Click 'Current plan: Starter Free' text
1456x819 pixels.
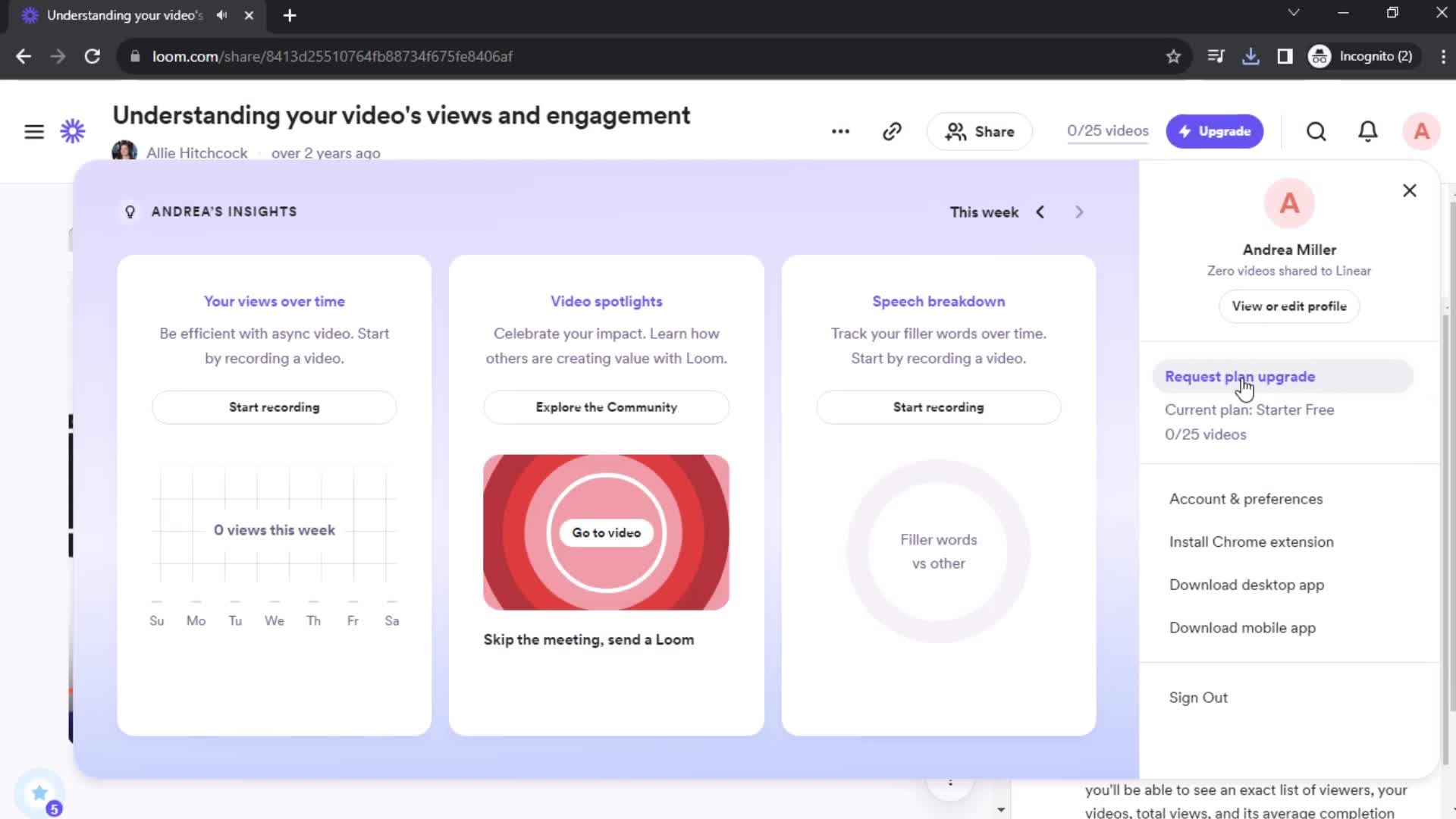click(1249, 410)
